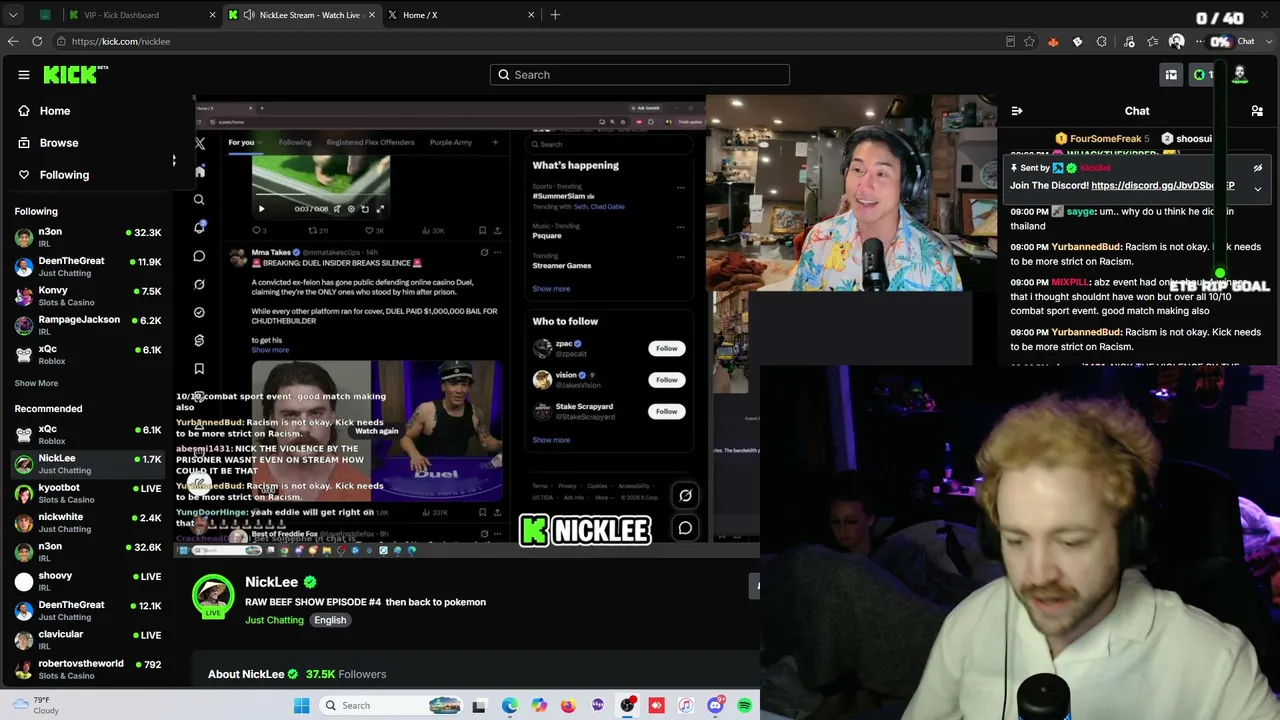Click the NickLee channel name under the stream

(272, 582)
